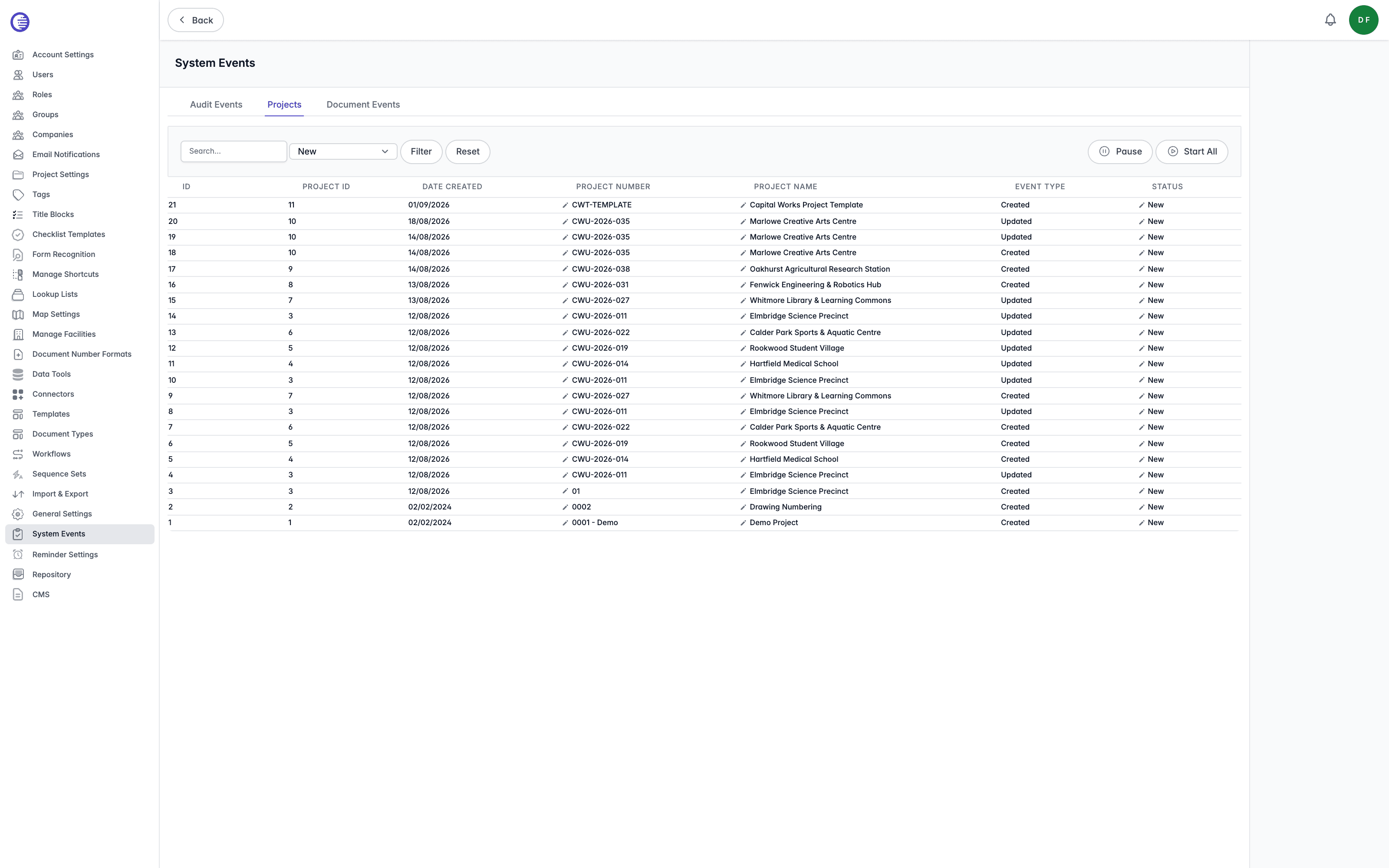Viewport: 1389px width, 868px height.
Task: Click the DATE CREATED column header
Action: [452, 187]
